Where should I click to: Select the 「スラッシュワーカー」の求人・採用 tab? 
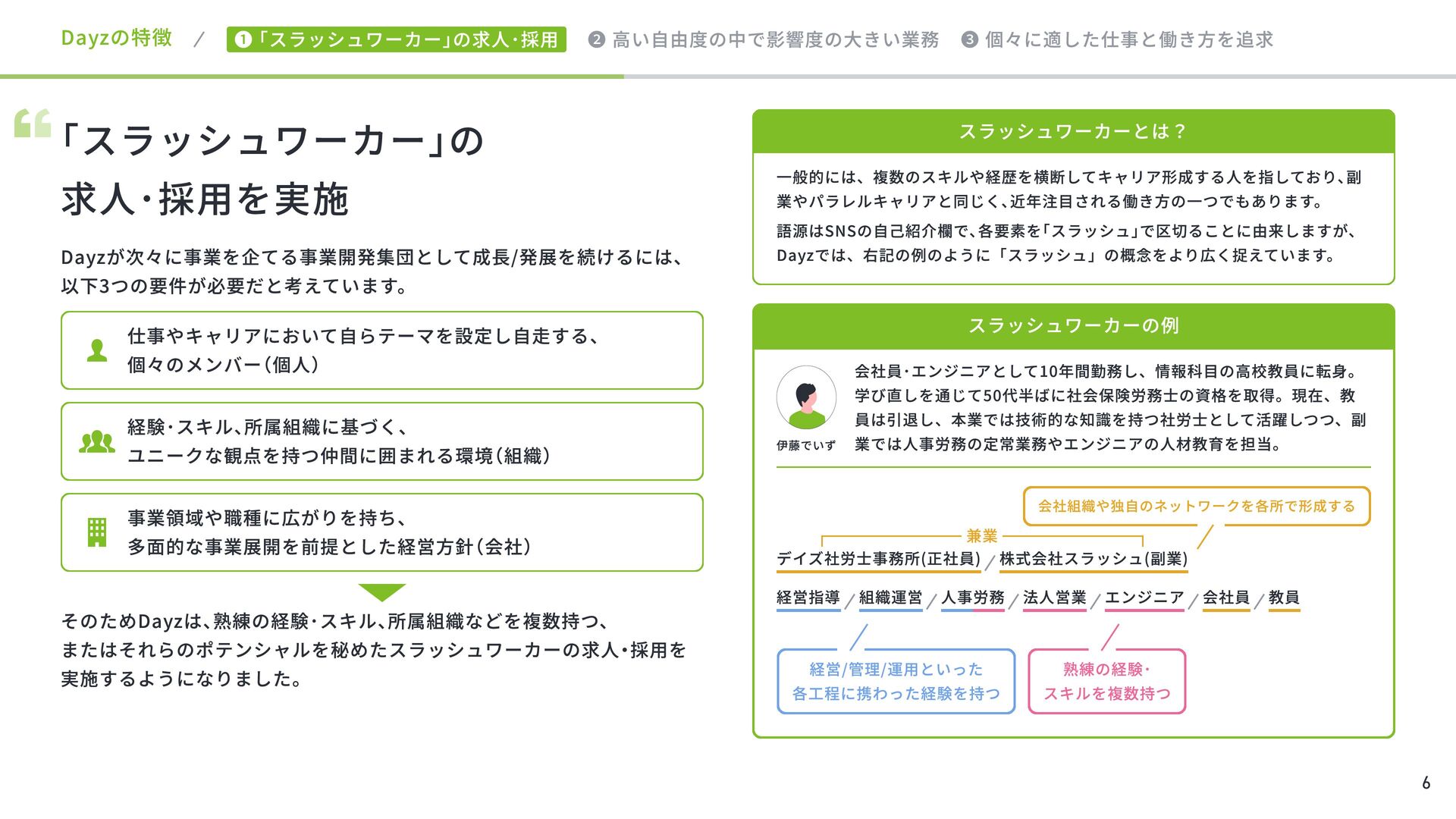coord(397,39)
